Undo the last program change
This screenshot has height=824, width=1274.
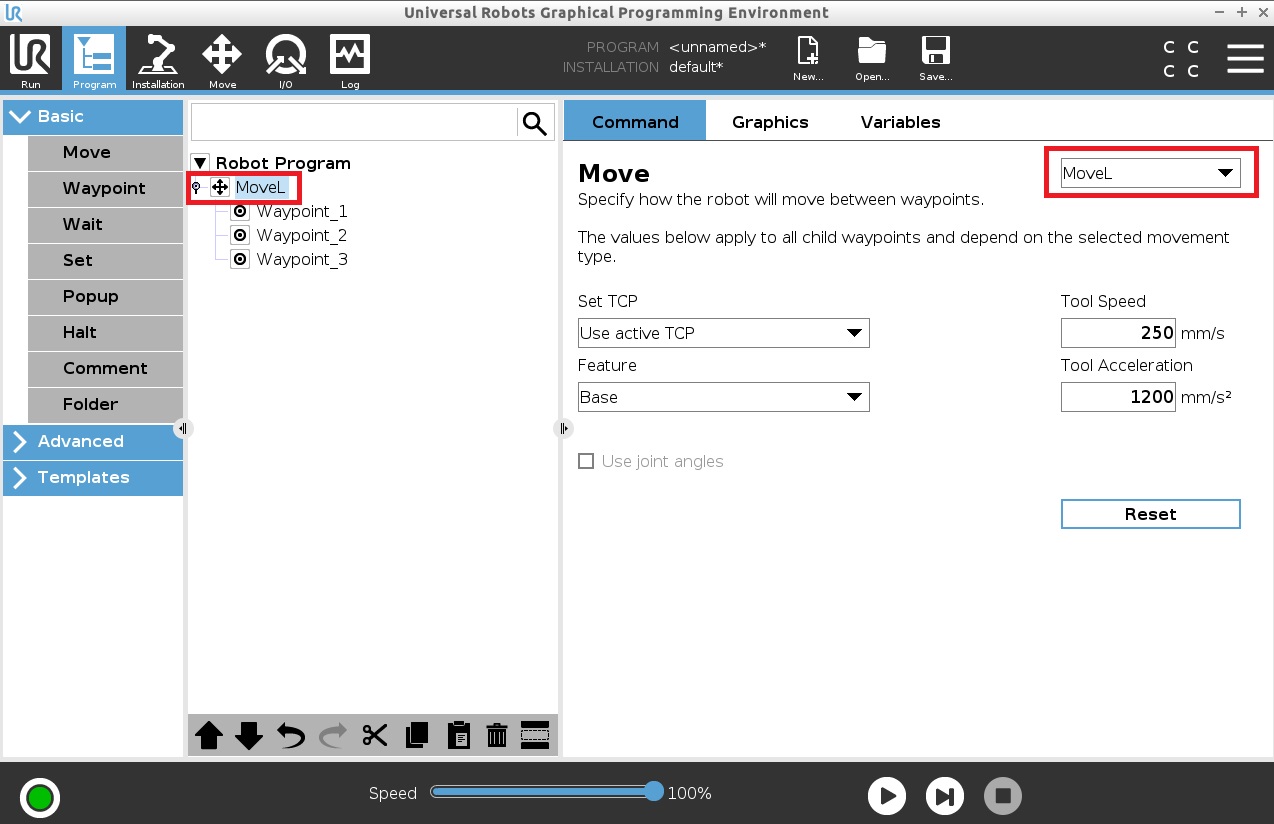point(291,736)
